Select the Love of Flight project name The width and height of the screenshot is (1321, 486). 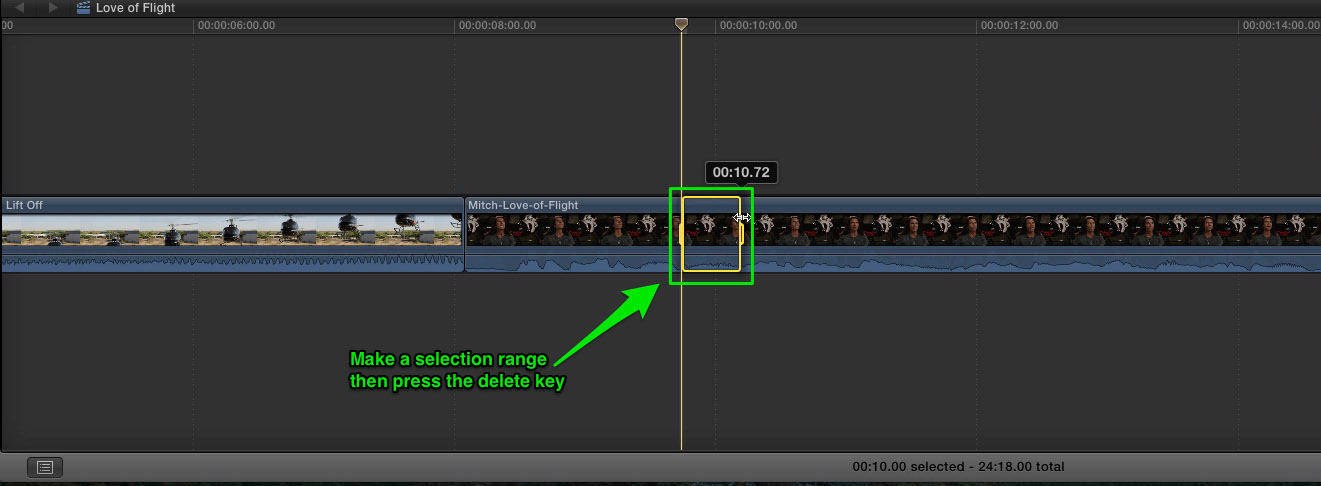[x=135, y=8]
